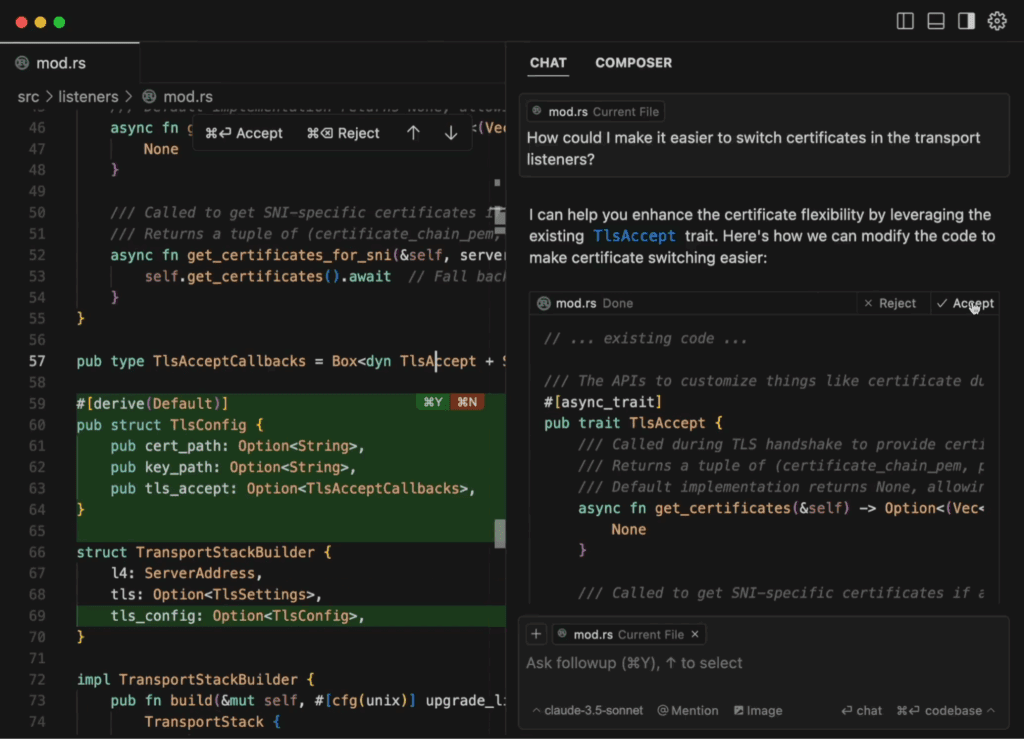
Task: Accept the mod.rs code block changes
Action: click(x=965, y=303)
